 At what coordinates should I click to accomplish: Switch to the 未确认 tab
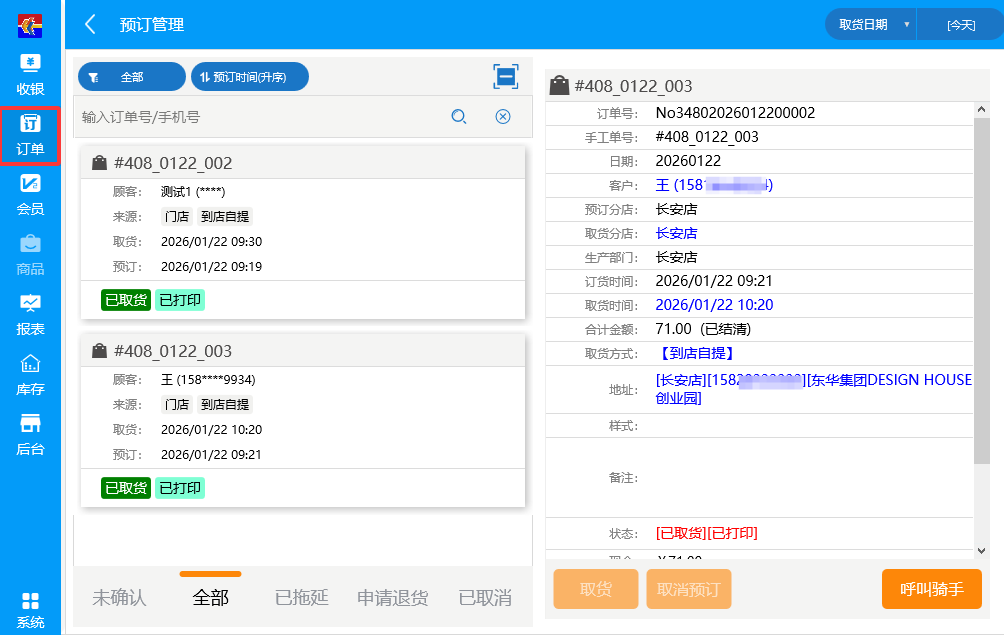(120, 597)
